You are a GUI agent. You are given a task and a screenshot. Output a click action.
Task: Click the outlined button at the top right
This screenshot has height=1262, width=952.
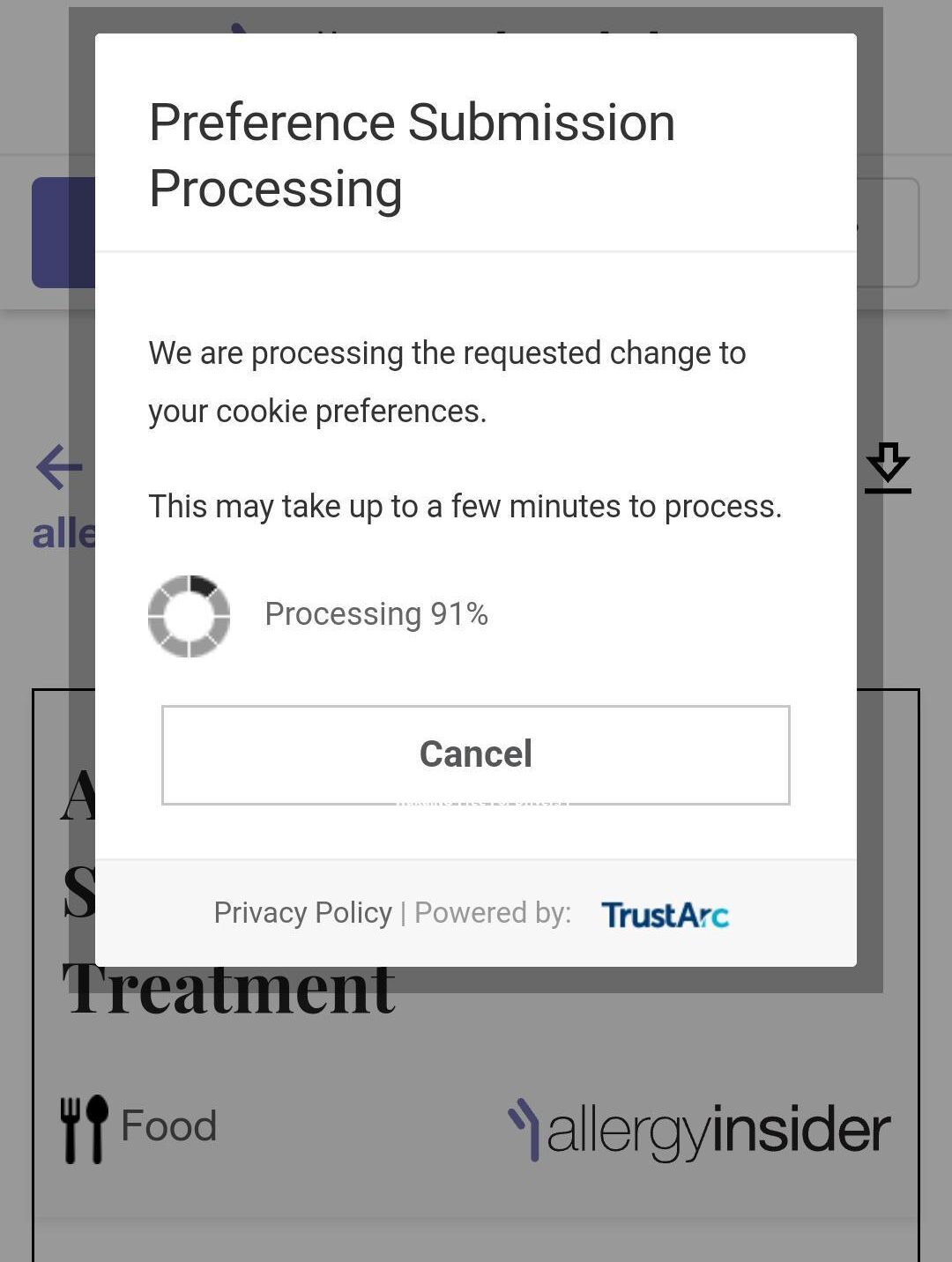pos(889,233)
